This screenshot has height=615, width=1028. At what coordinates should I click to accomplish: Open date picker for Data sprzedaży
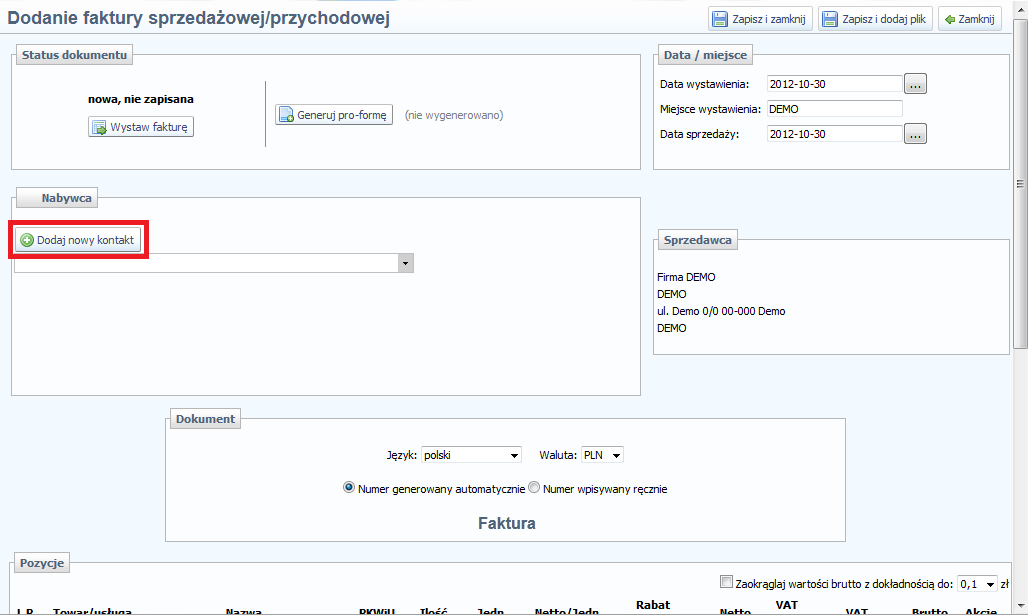coord(915,134)
